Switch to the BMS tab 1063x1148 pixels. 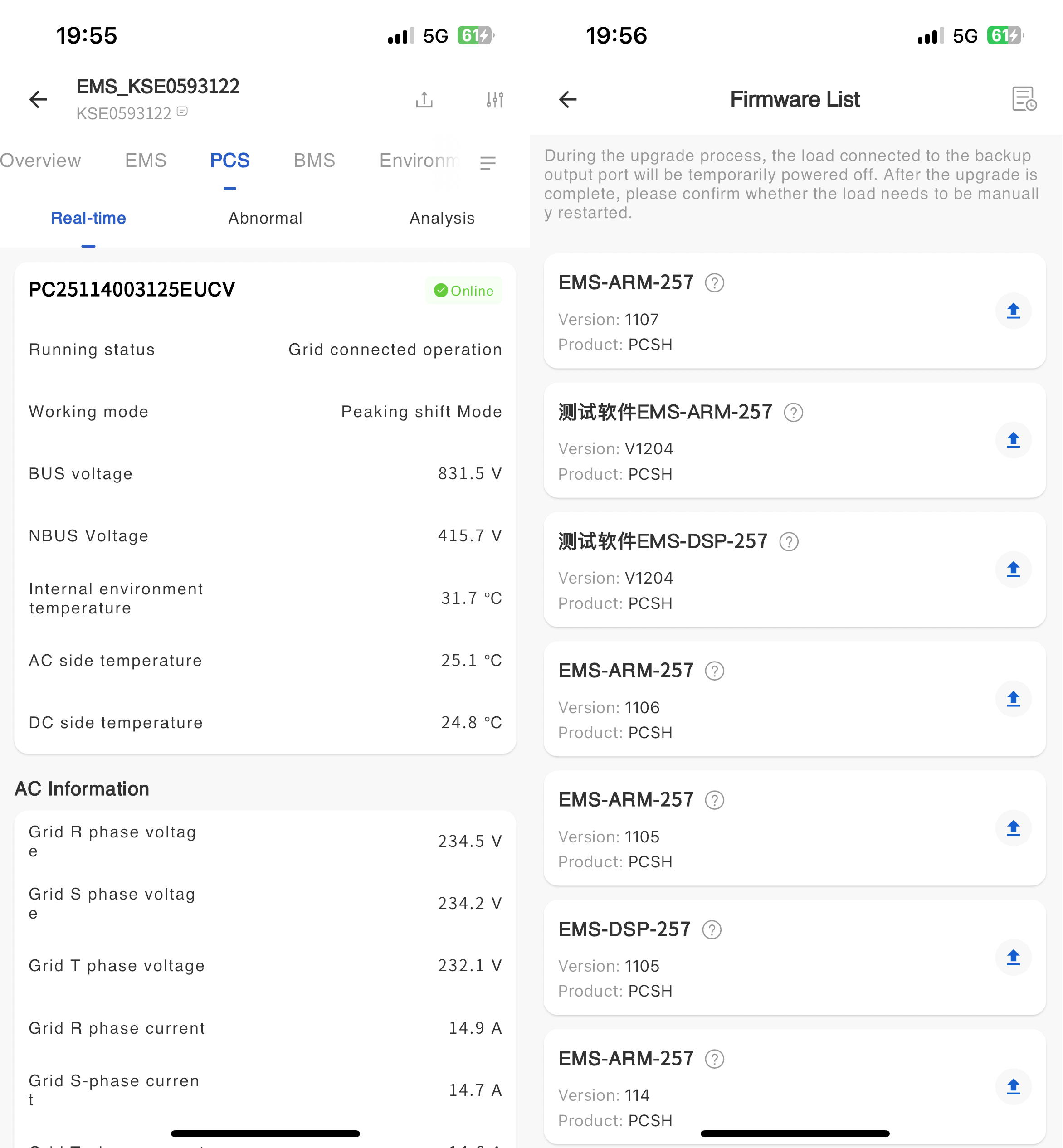click(x=314, y=161)
